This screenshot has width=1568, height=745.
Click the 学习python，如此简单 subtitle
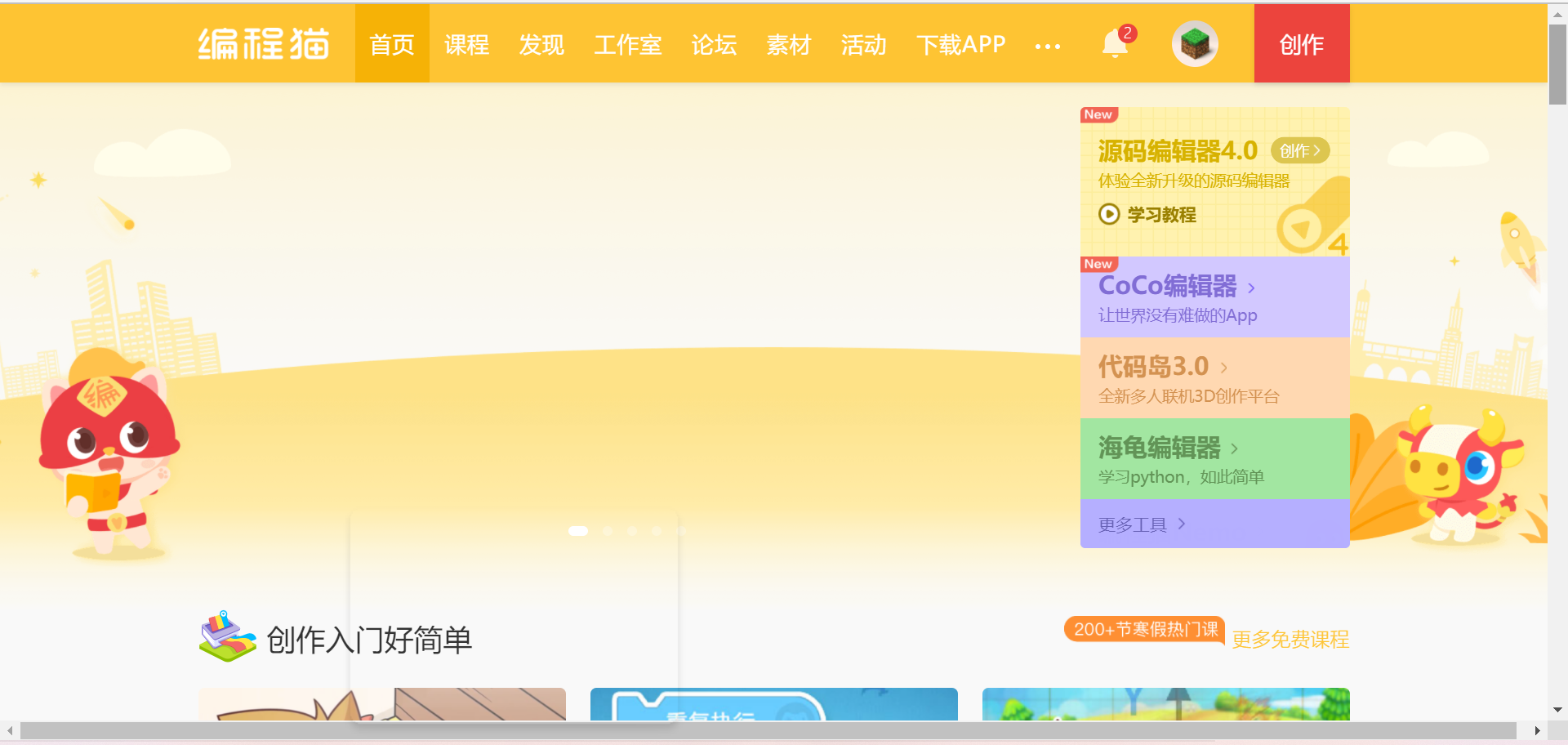pyautogui.click(x=1181, y=477)
